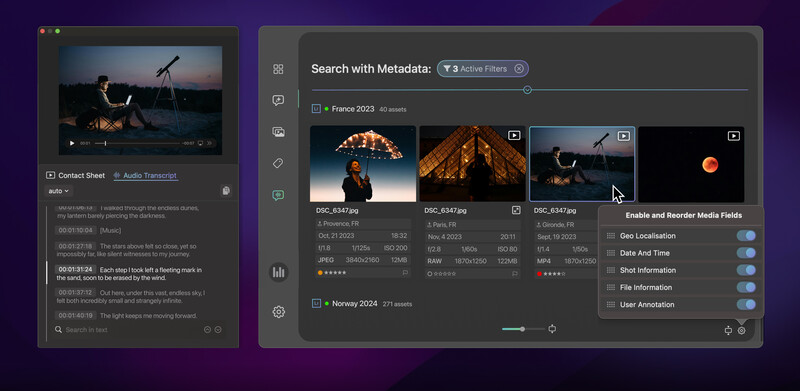800x391 pixels.
Task: Grab the Geo Localisation reorder handle
Action: coord(611,236)
